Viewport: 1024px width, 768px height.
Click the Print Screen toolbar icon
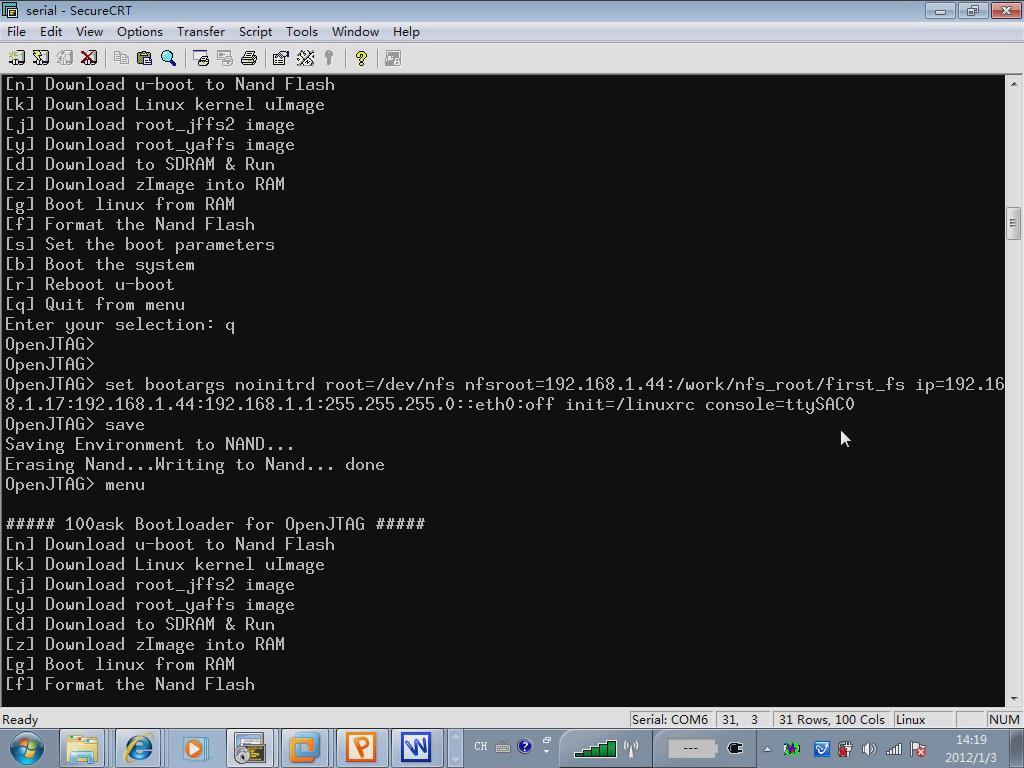coord(201,59)
